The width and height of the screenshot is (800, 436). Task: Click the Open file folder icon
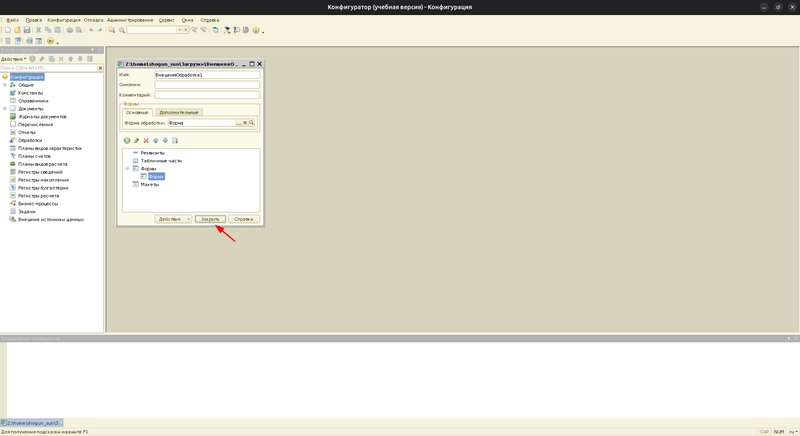tap(17, 30)
